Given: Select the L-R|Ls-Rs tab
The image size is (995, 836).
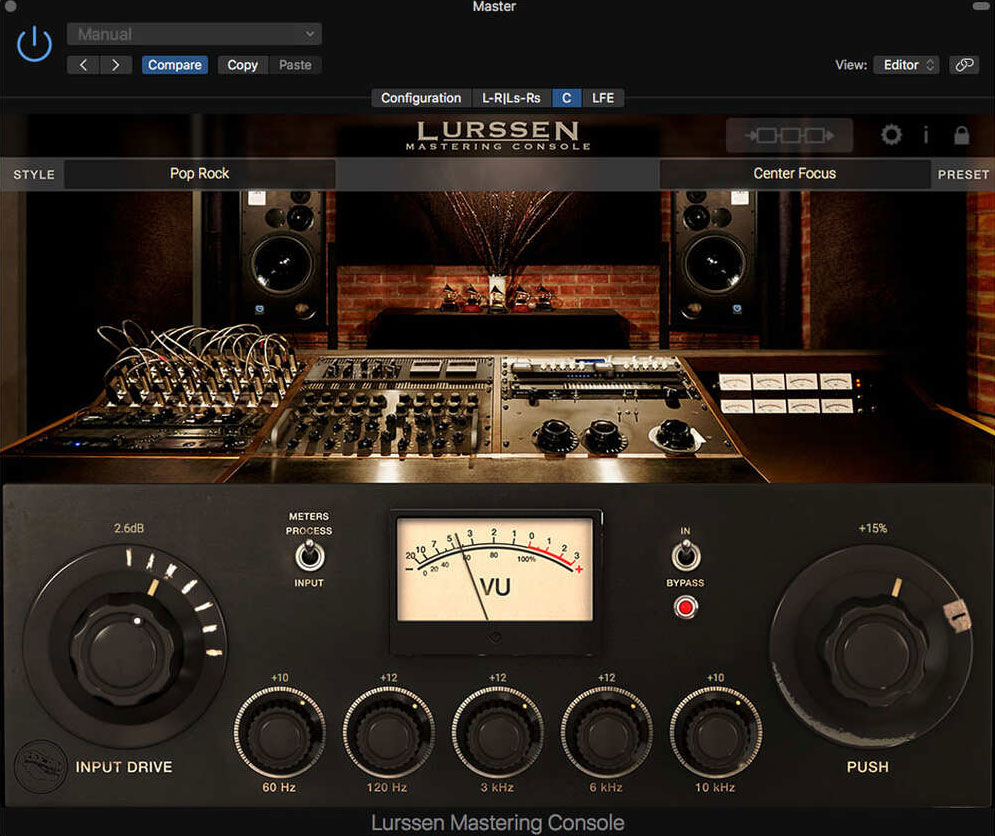Looking at the screenshot, I should (511, 98).
